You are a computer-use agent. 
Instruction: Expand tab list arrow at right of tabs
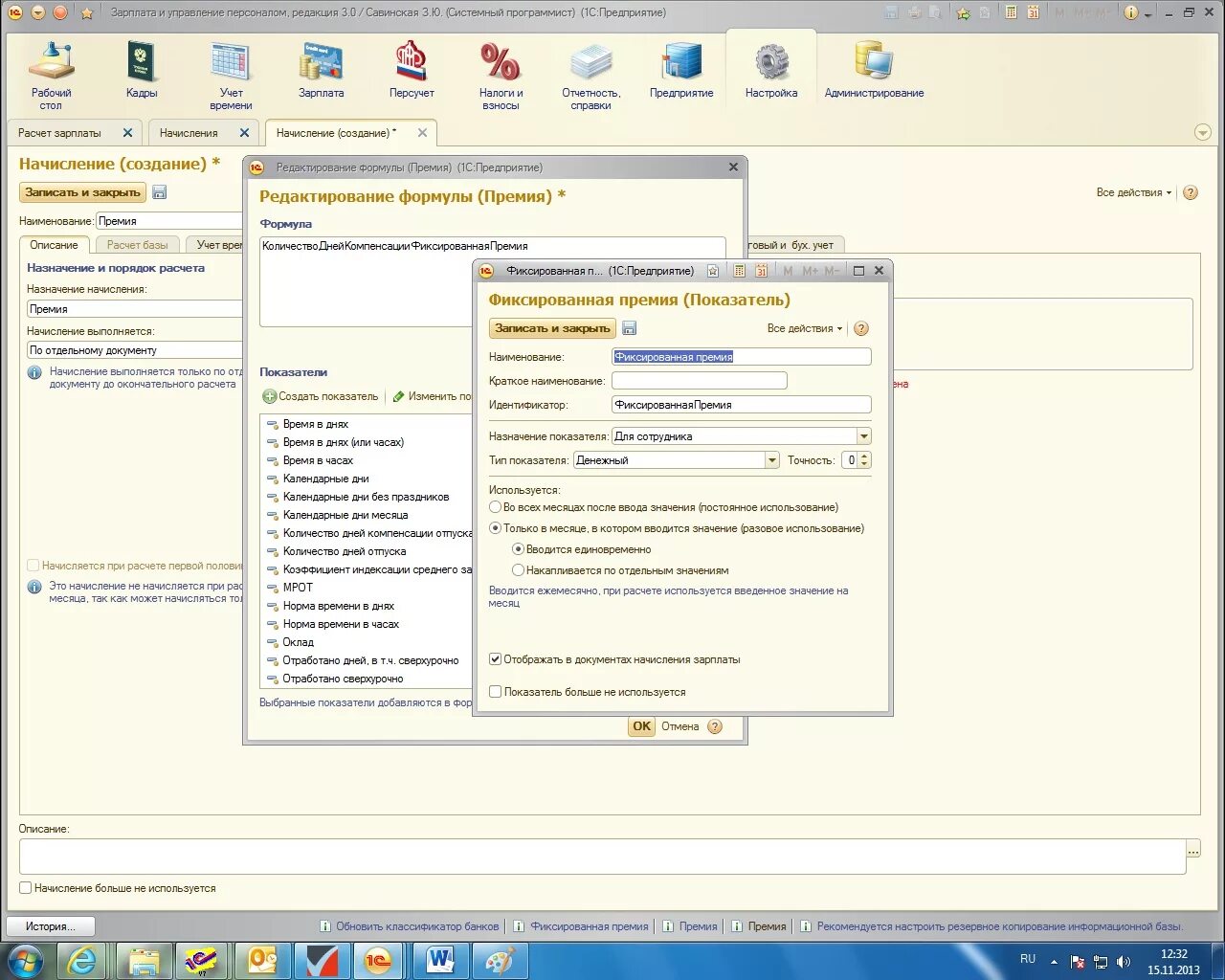(1203, 133)
